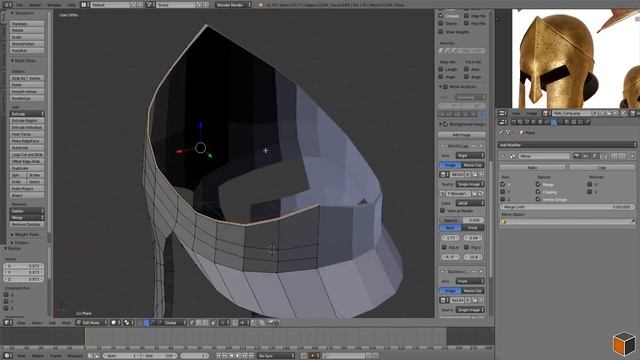This screenshot has height=360, width=640.
Task: Toggle Mirror Vertex Groups checkbox
Action: click(538, 199)
